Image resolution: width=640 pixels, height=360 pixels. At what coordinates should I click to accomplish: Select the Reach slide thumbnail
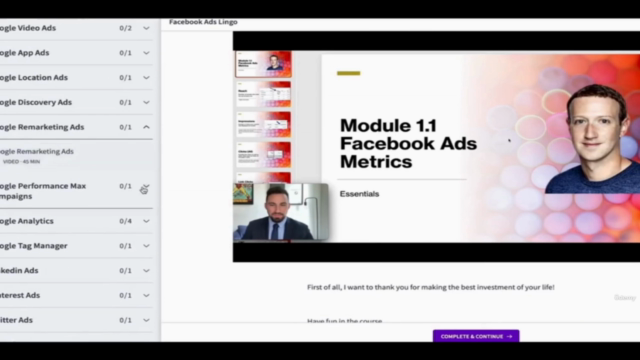tap(263, 94)
